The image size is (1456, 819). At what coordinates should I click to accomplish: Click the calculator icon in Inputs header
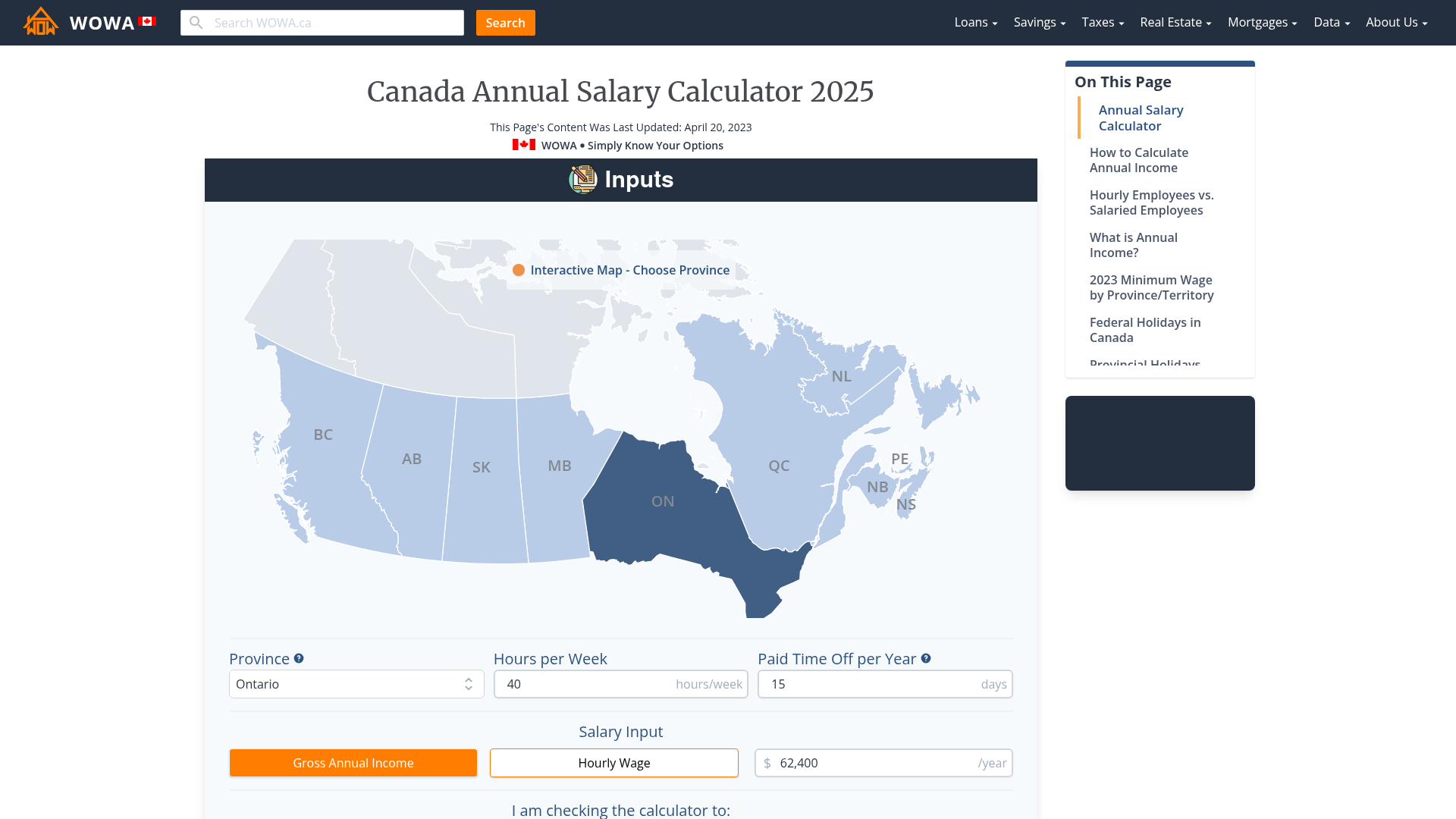[x=582, y=179]
